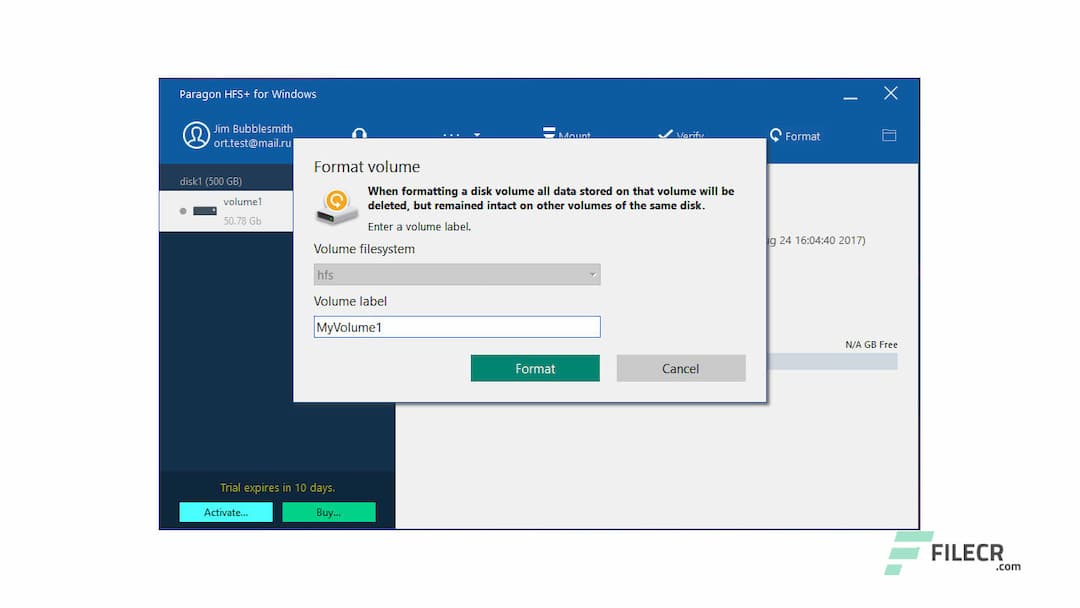Click the volume1 drive icon in the sidebar
Image resolution: width=1080 pixels, height=608 pixels.
click(204, 210)
